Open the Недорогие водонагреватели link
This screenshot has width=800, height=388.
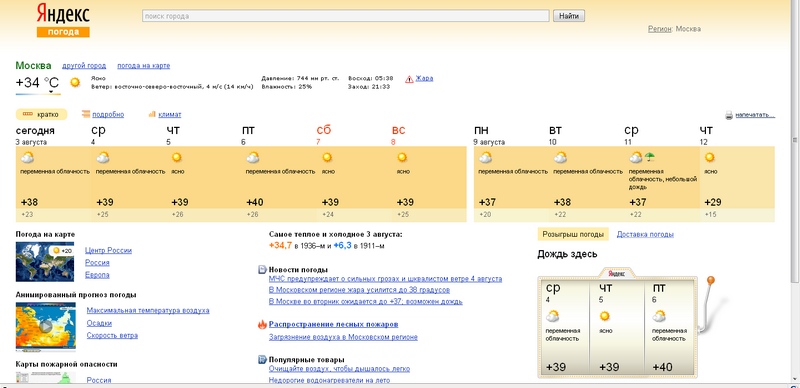pos(329,380)
